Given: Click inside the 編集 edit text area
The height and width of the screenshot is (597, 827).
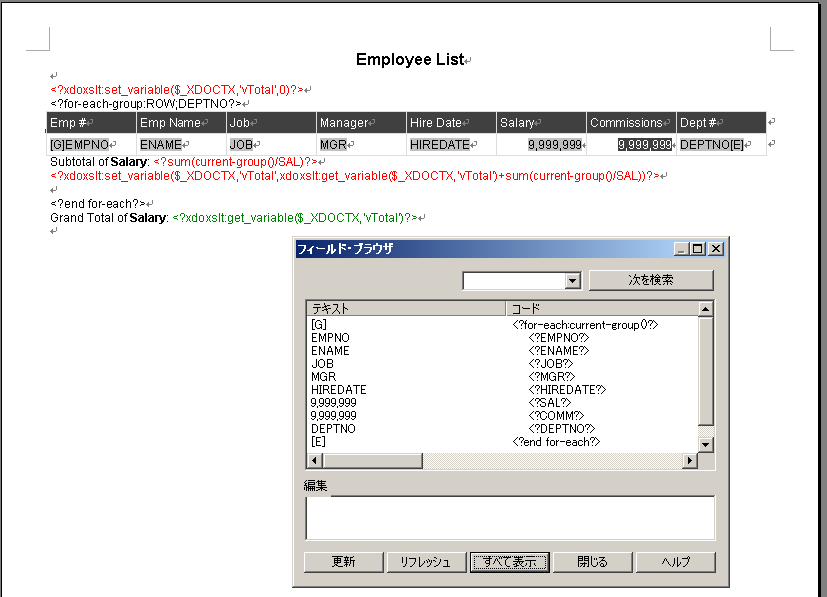Looking at the screenshot, I should point(510,518).
